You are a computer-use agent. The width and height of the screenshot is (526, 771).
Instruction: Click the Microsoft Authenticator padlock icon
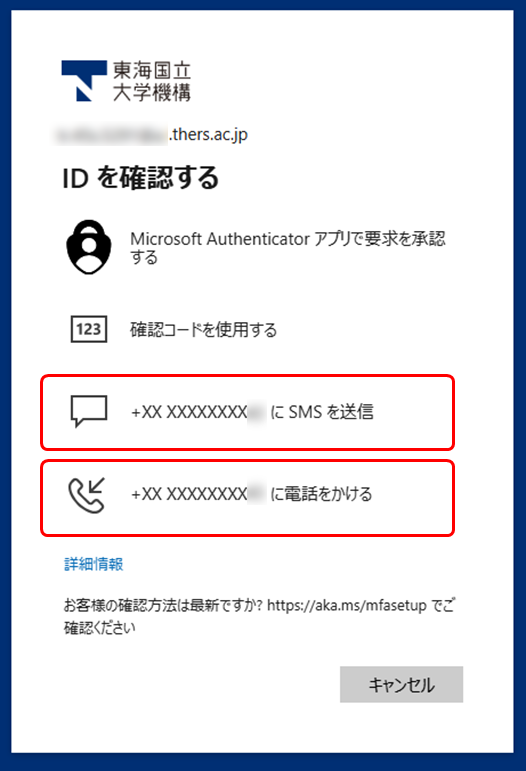coord(88,247)
